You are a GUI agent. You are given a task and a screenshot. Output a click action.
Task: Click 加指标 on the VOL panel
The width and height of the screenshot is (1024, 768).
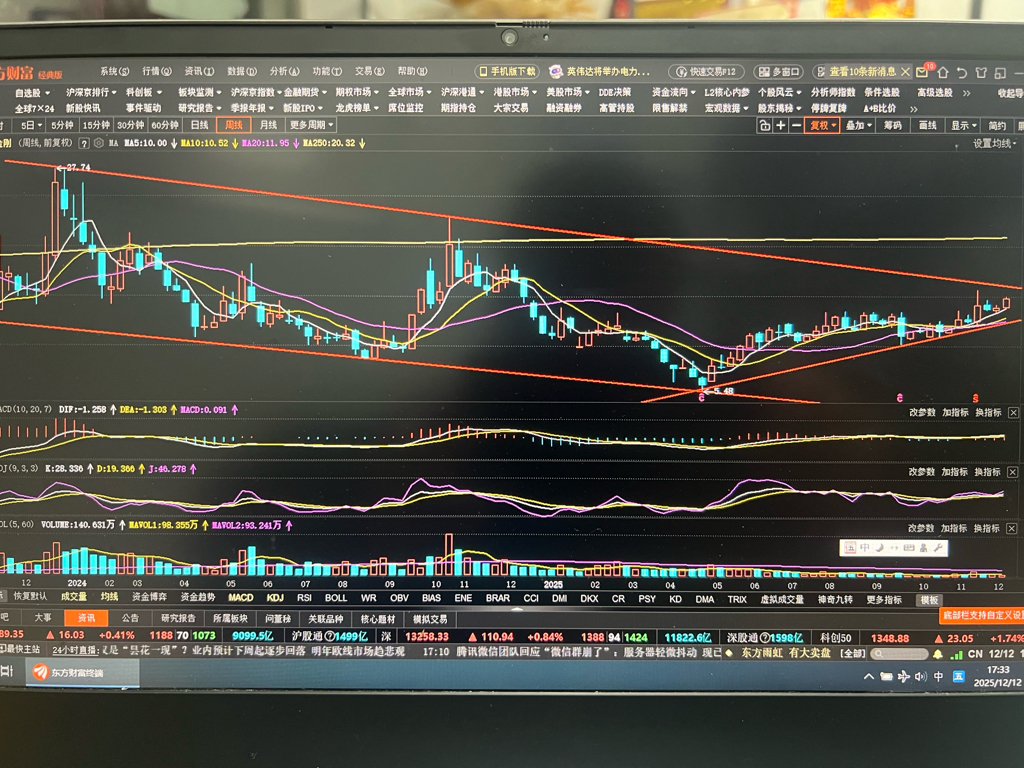(953, 528)
